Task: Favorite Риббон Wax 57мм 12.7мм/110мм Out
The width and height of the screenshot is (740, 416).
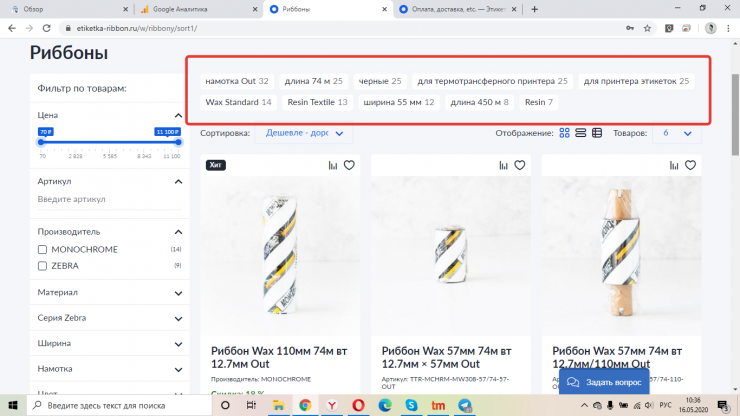Action: (x=690, y=165)
